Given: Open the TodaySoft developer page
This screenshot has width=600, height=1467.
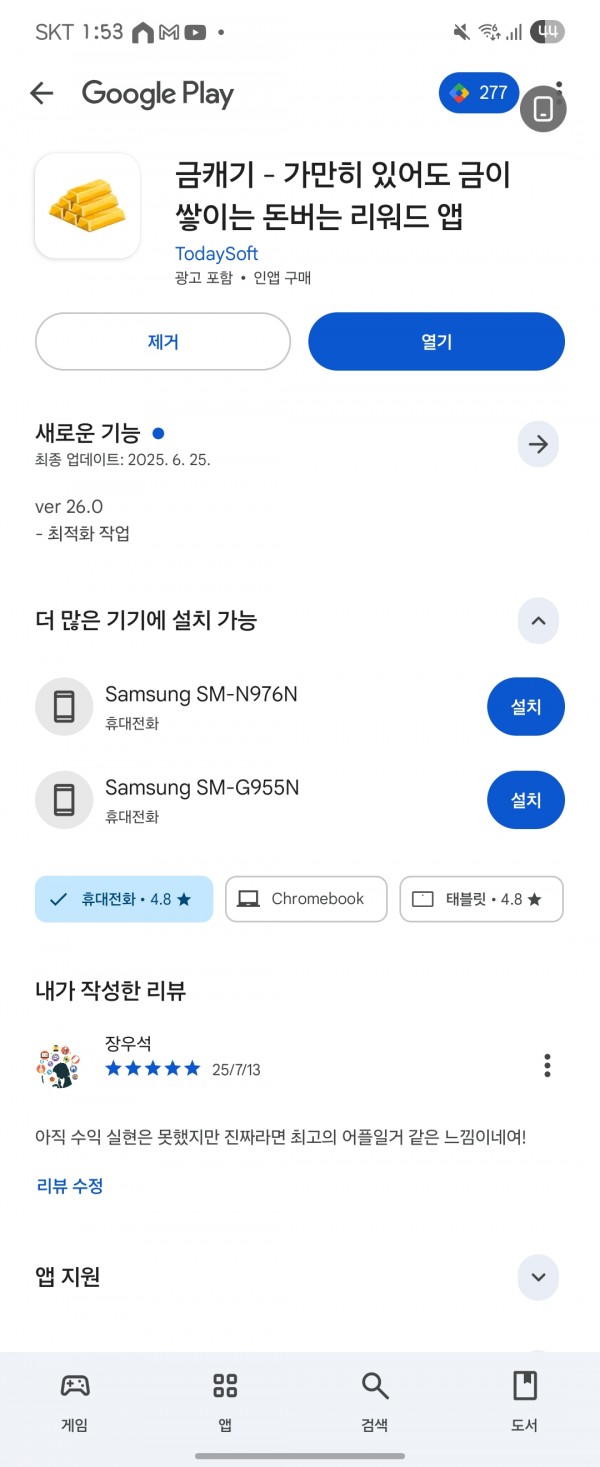Looking at the screenshot, I should click(216, 254).
